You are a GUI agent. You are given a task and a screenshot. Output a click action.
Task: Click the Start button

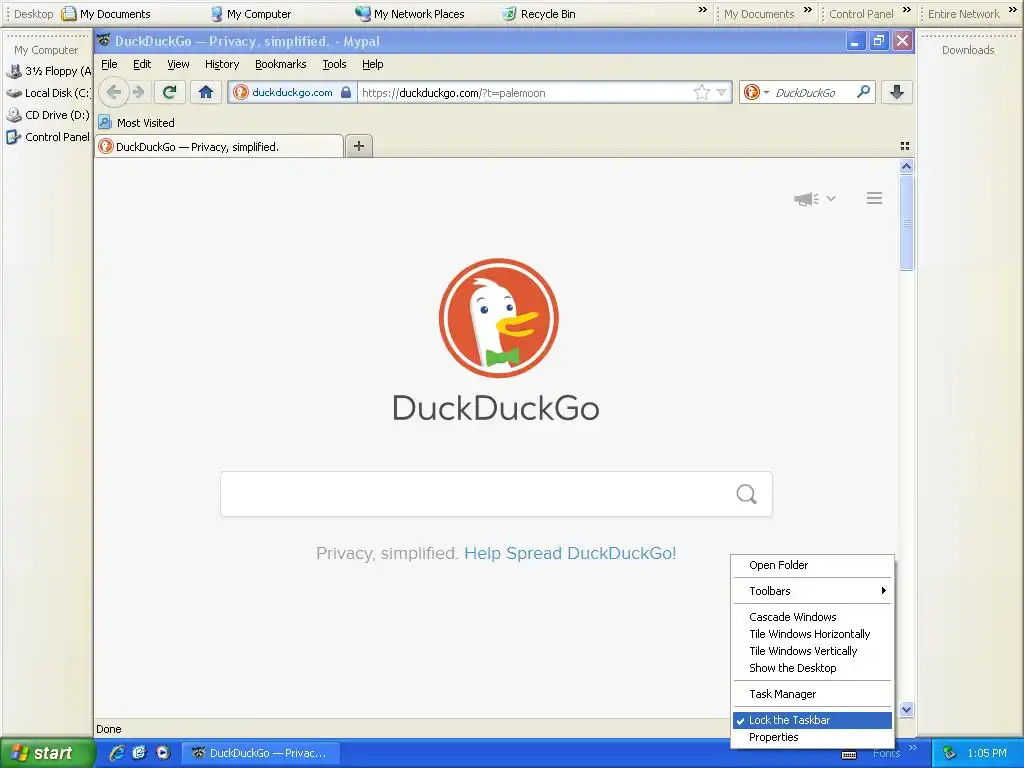[x=46, y=753]
